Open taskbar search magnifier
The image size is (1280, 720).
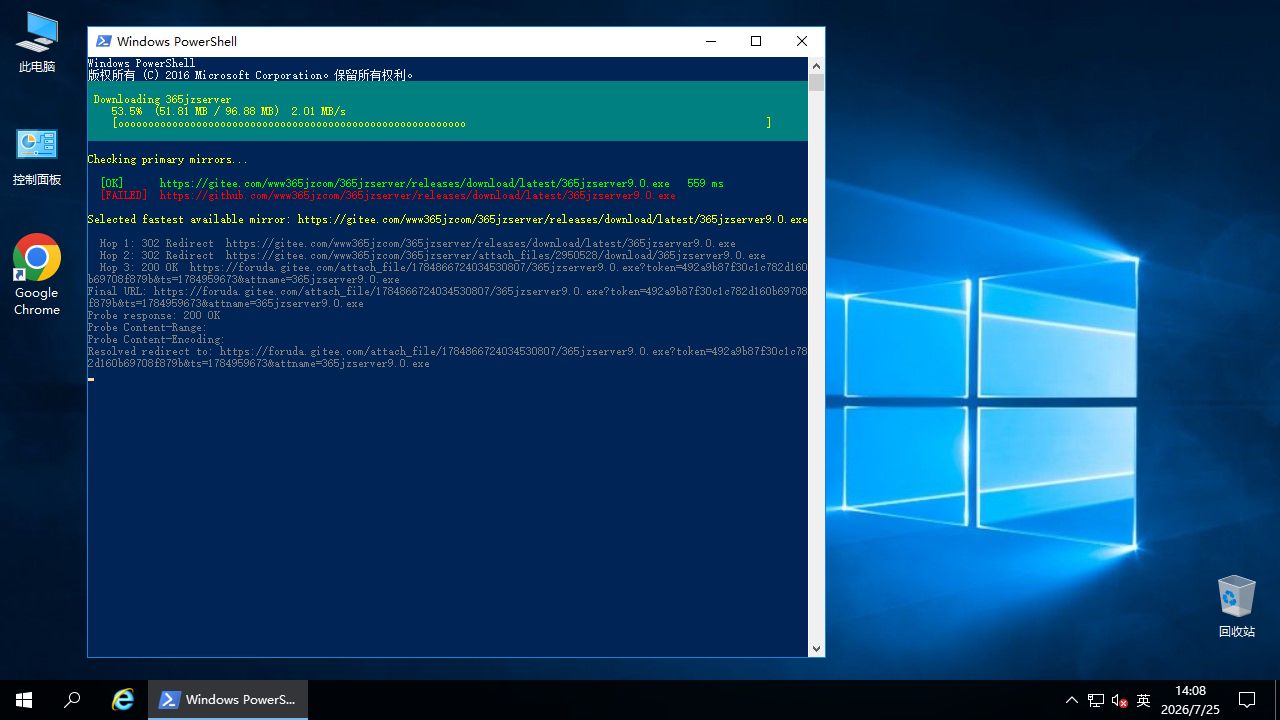(72, 700)
